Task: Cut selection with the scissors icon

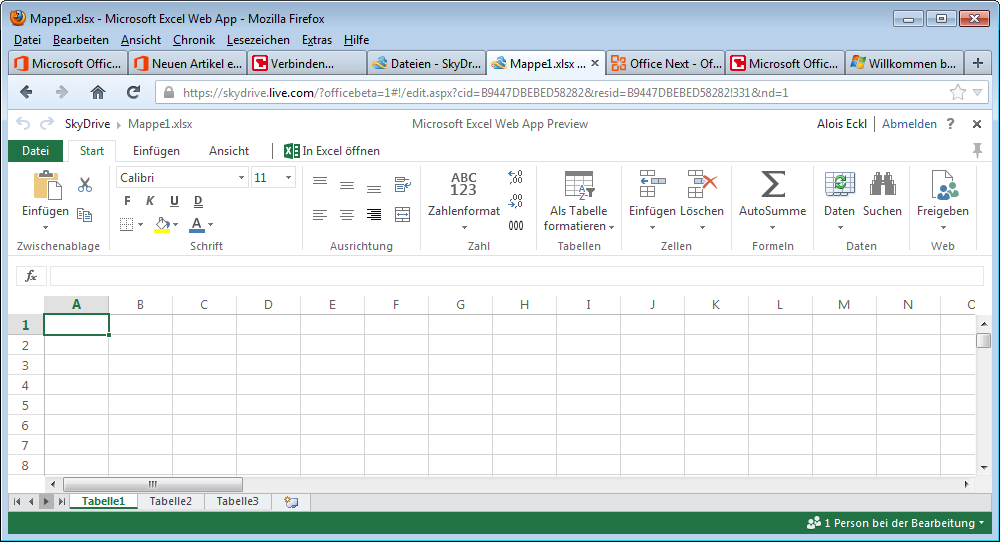Action: 85,185
